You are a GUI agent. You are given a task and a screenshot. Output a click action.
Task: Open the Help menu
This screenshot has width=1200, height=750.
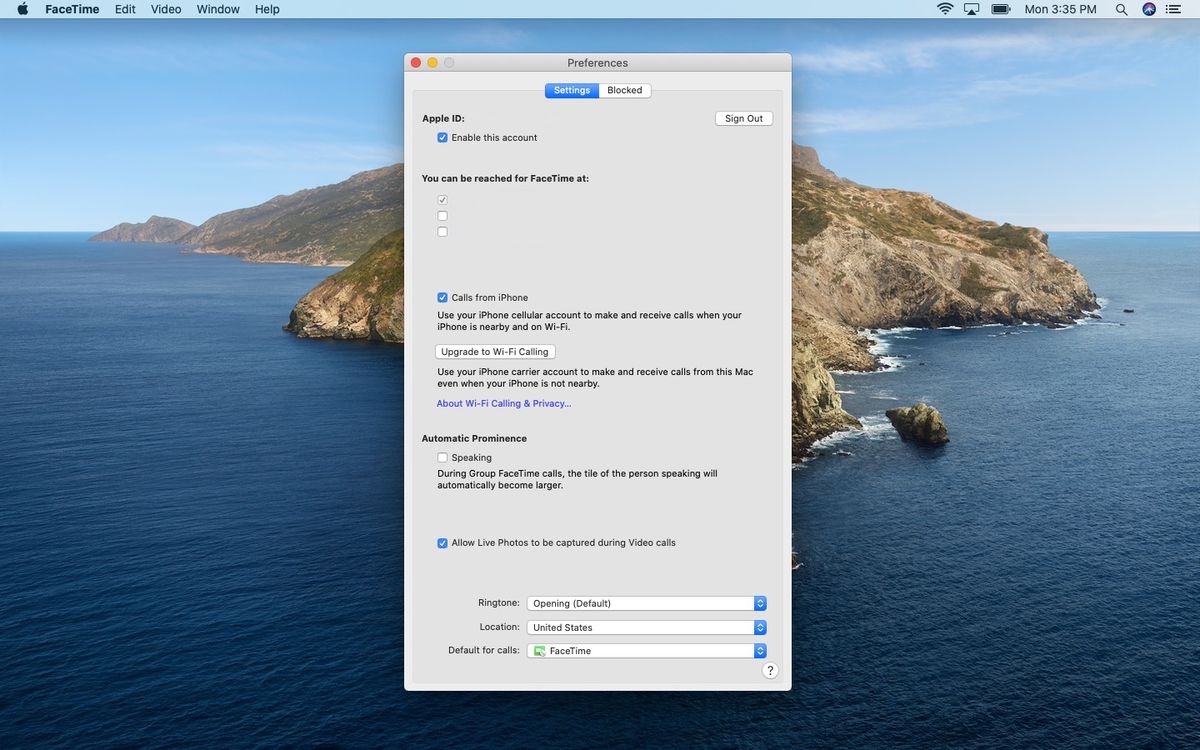tap(267, 9)
